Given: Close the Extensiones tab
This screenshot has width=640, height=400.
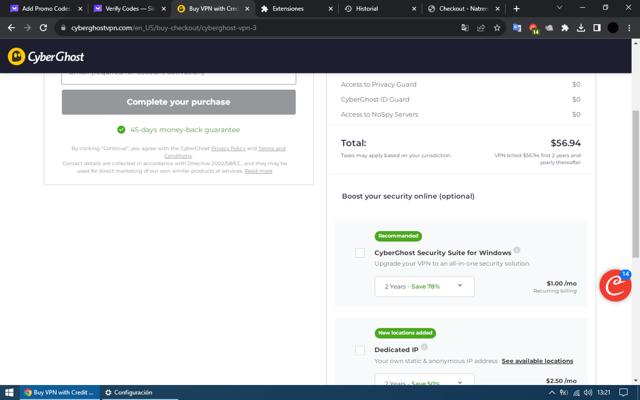Looking at the screenshot, I should click(331, 9).
